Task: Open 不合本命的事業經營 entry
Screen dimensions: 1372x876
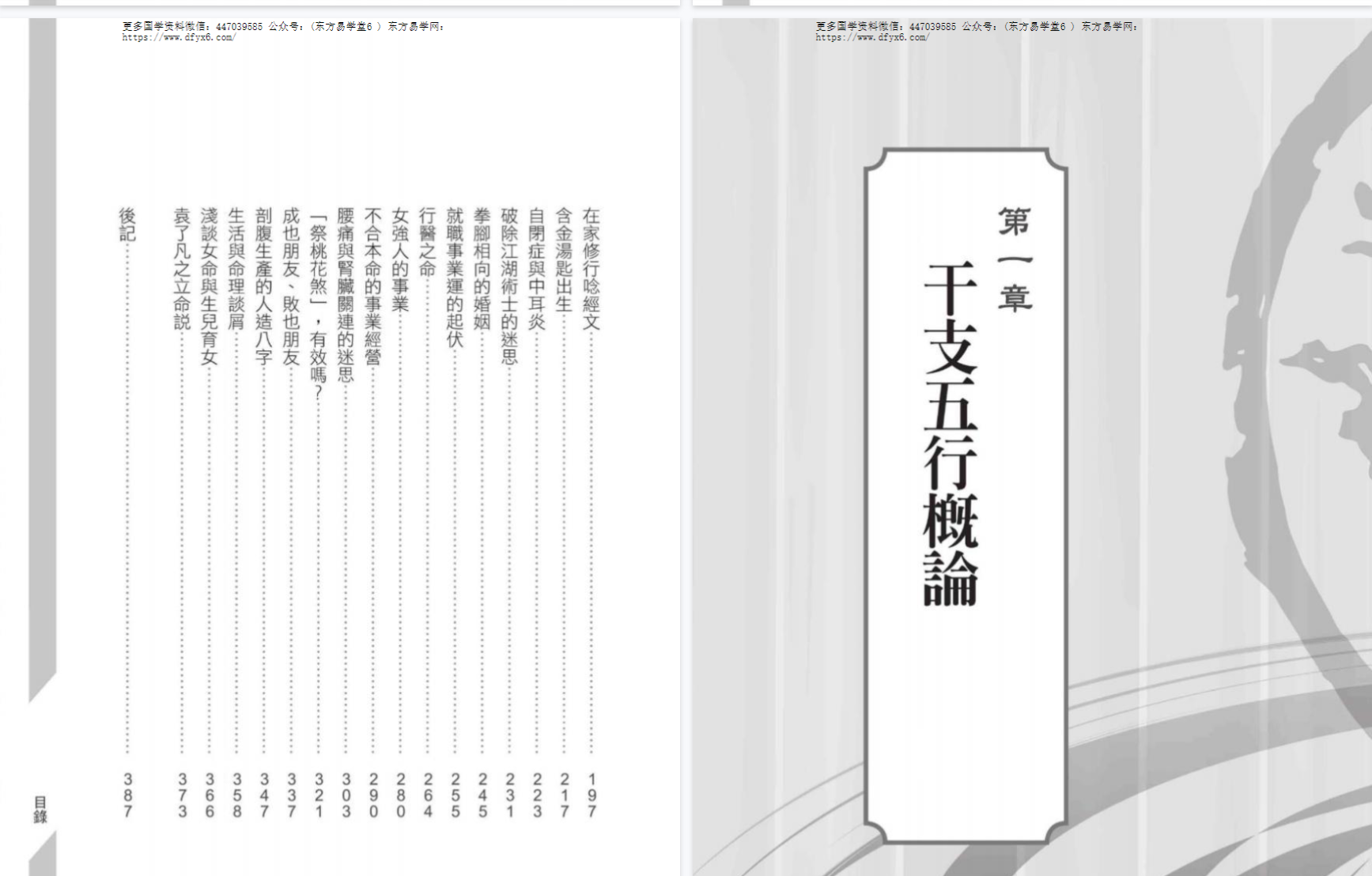Action: pyautogui.click(x=373, y=286)
